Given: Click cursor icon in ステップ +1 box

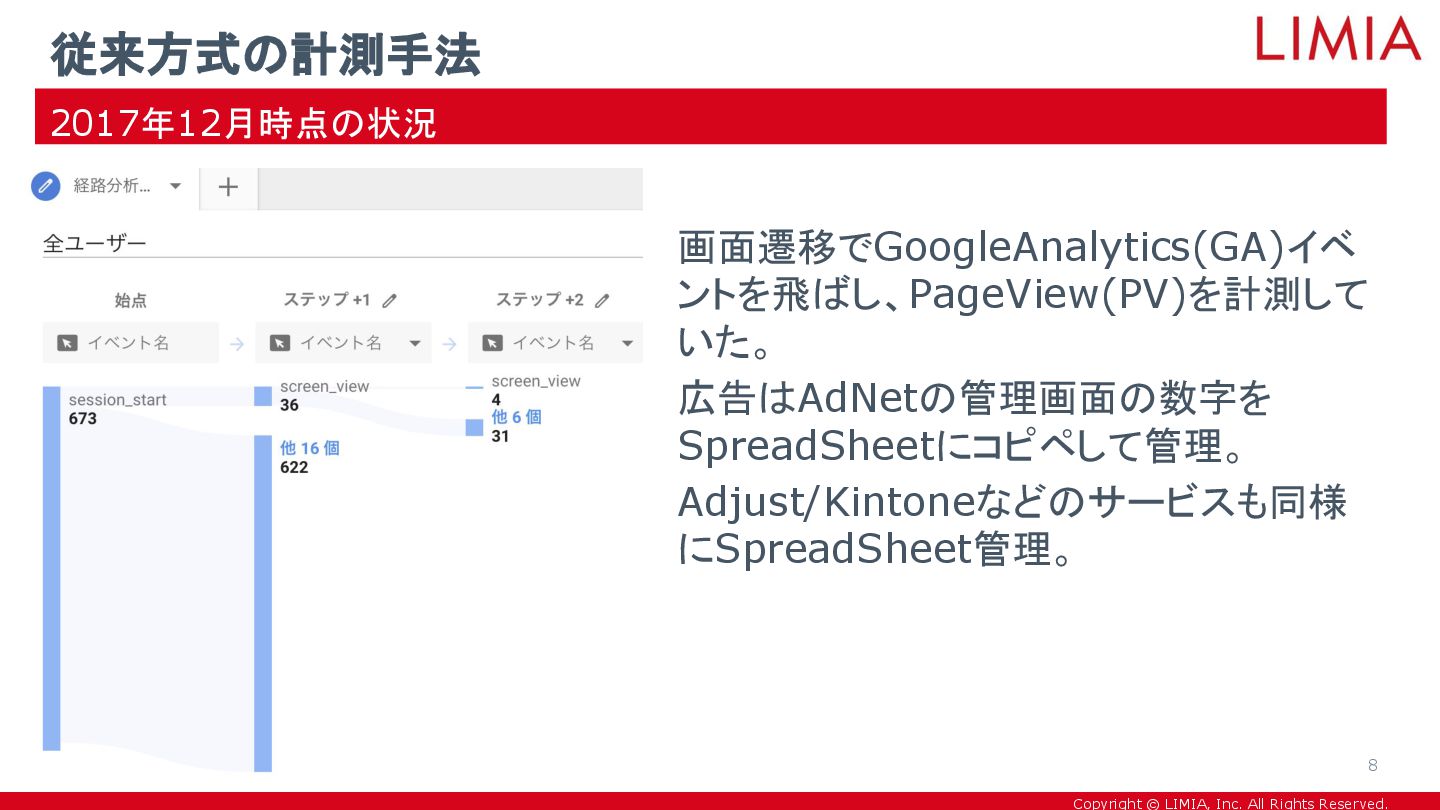Looking at the screenshot, I should pos(280,343).
